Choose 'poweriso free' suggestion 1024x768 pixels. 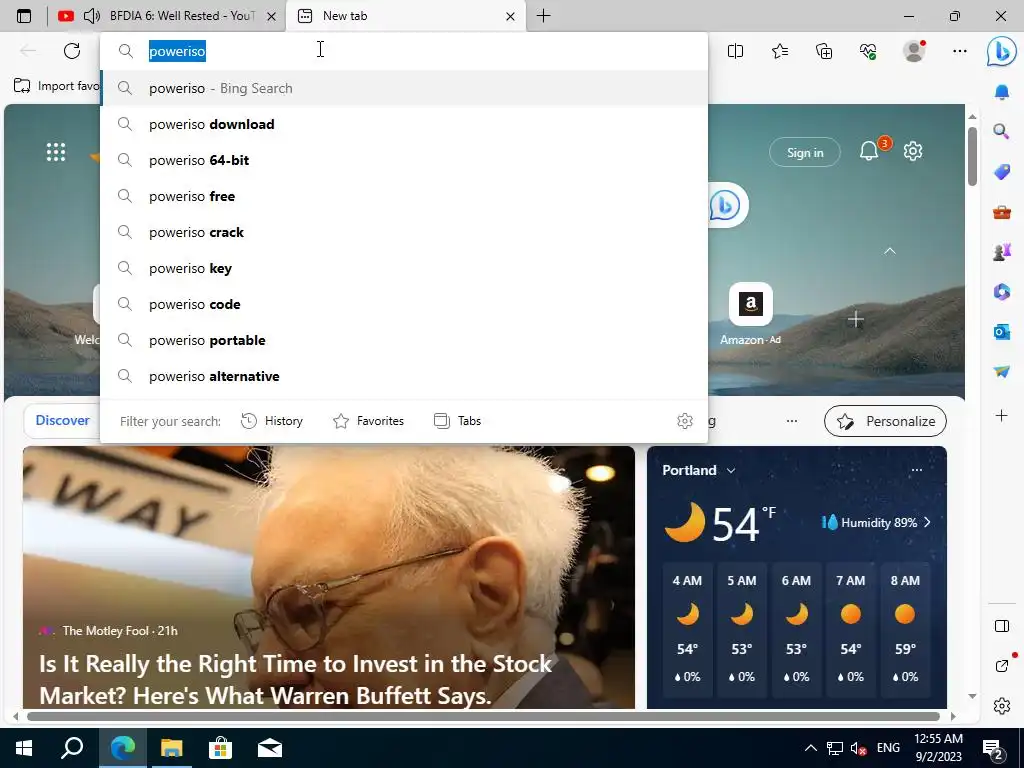(404, 196)
